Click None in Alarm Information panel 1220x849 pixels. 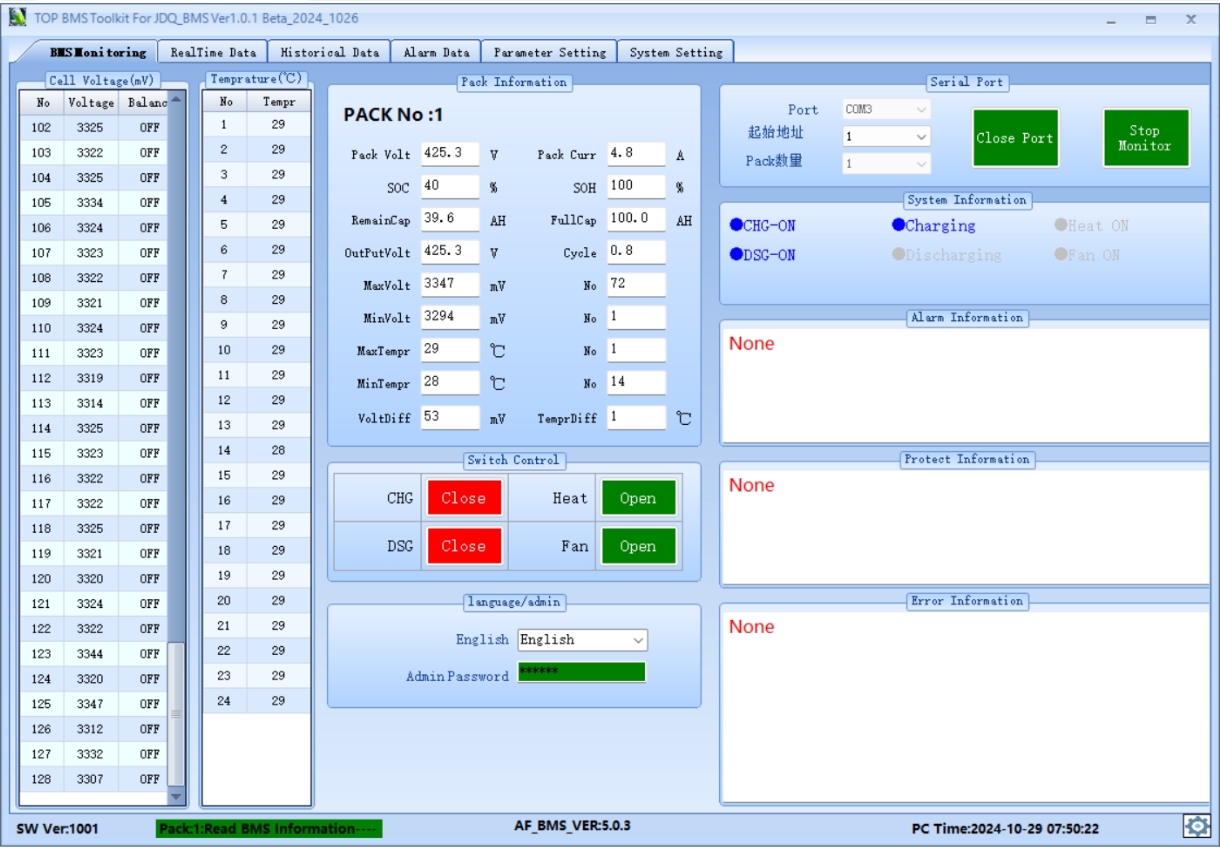coord(752,344)
